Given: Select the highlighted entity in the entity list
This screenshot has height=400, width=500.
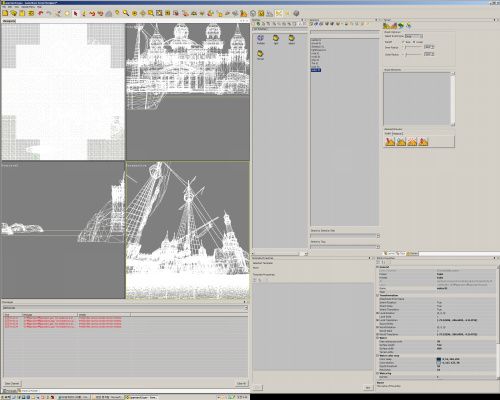Looking at the screenshot, I should pyautogui.click(x=316, y=70).
